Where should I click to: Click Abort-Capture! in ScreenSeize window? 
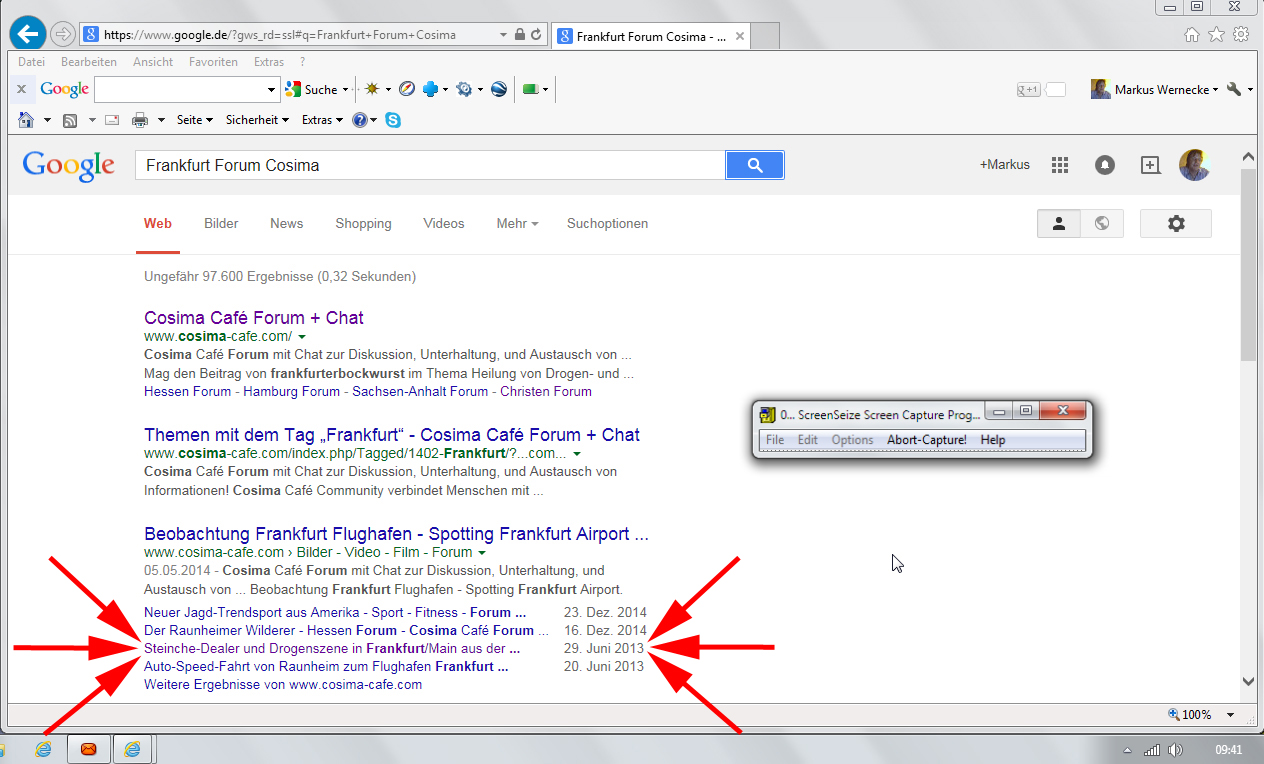click(x=927, y=440)
